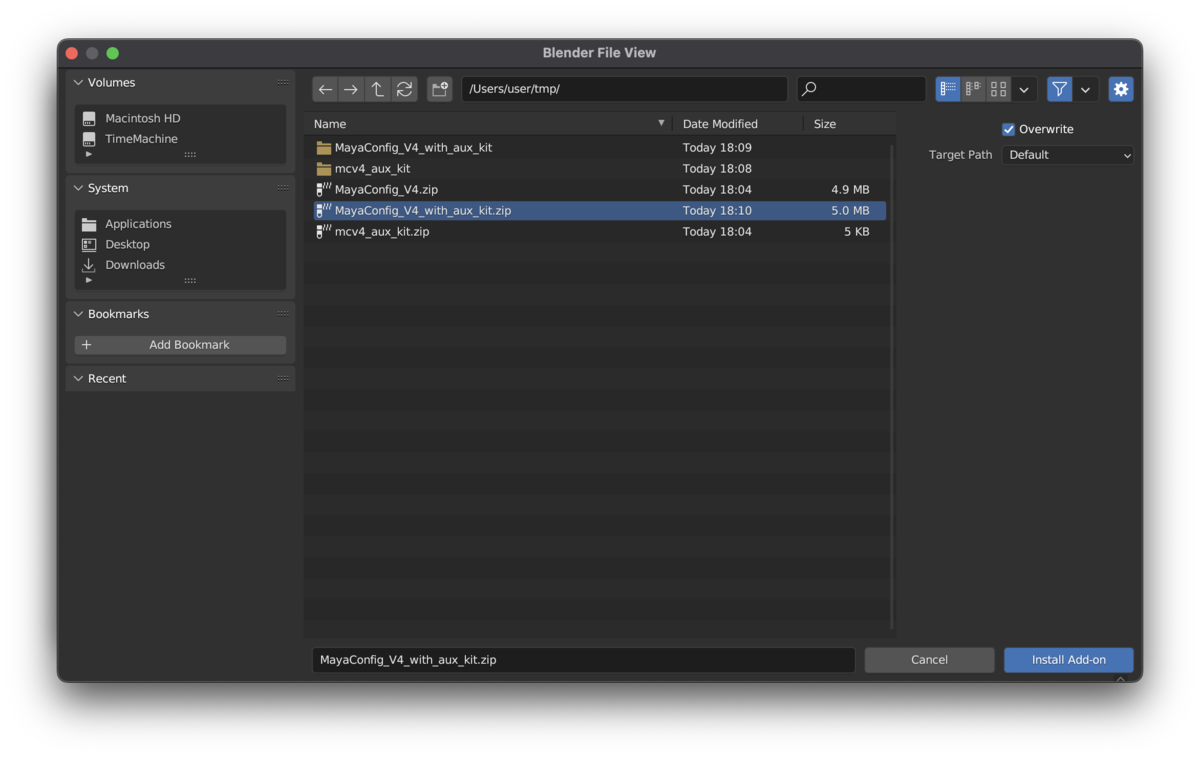Click zip icon of mcv4_aux_kit.zip
1200x758 pixels.
[x=324, y=232]
